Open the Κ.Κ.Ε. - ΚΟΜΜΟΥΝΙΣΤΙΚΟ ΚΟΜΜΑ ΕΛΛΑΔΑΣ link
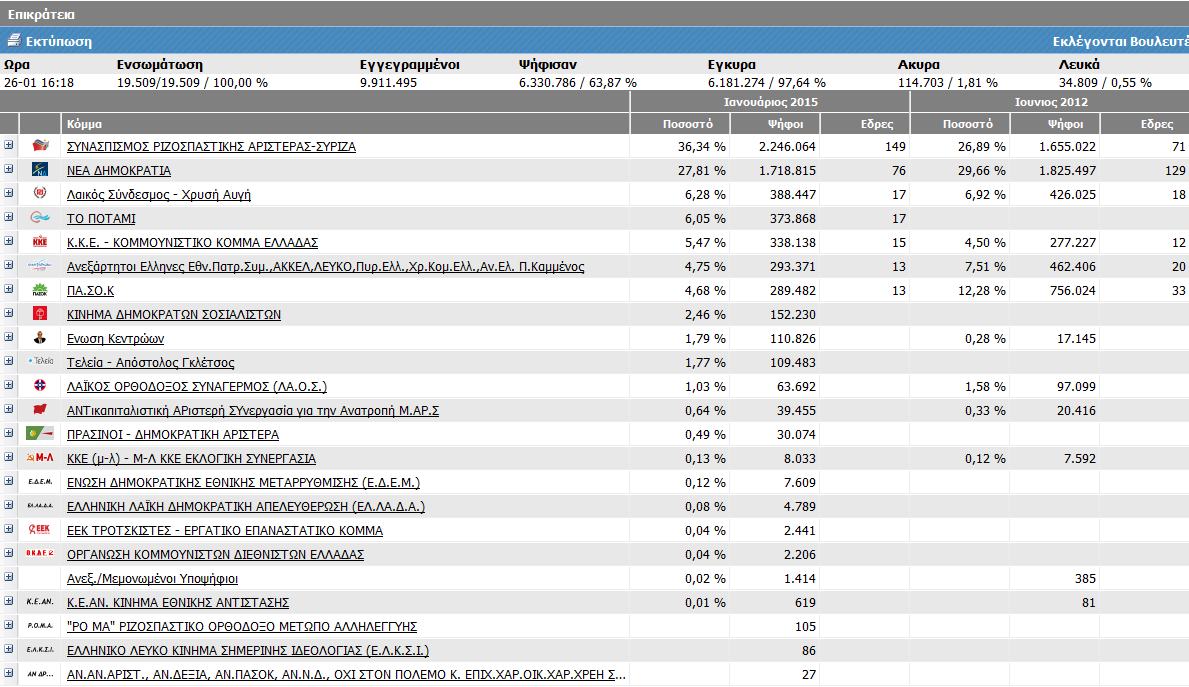Viewport: 1189px width, 687px height. (x=192, y=243)
